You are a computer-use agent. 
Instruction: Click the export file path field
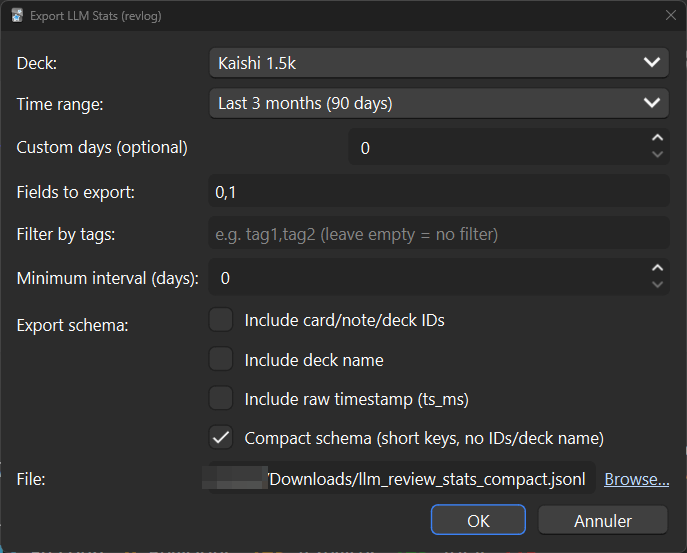(400, 479)
